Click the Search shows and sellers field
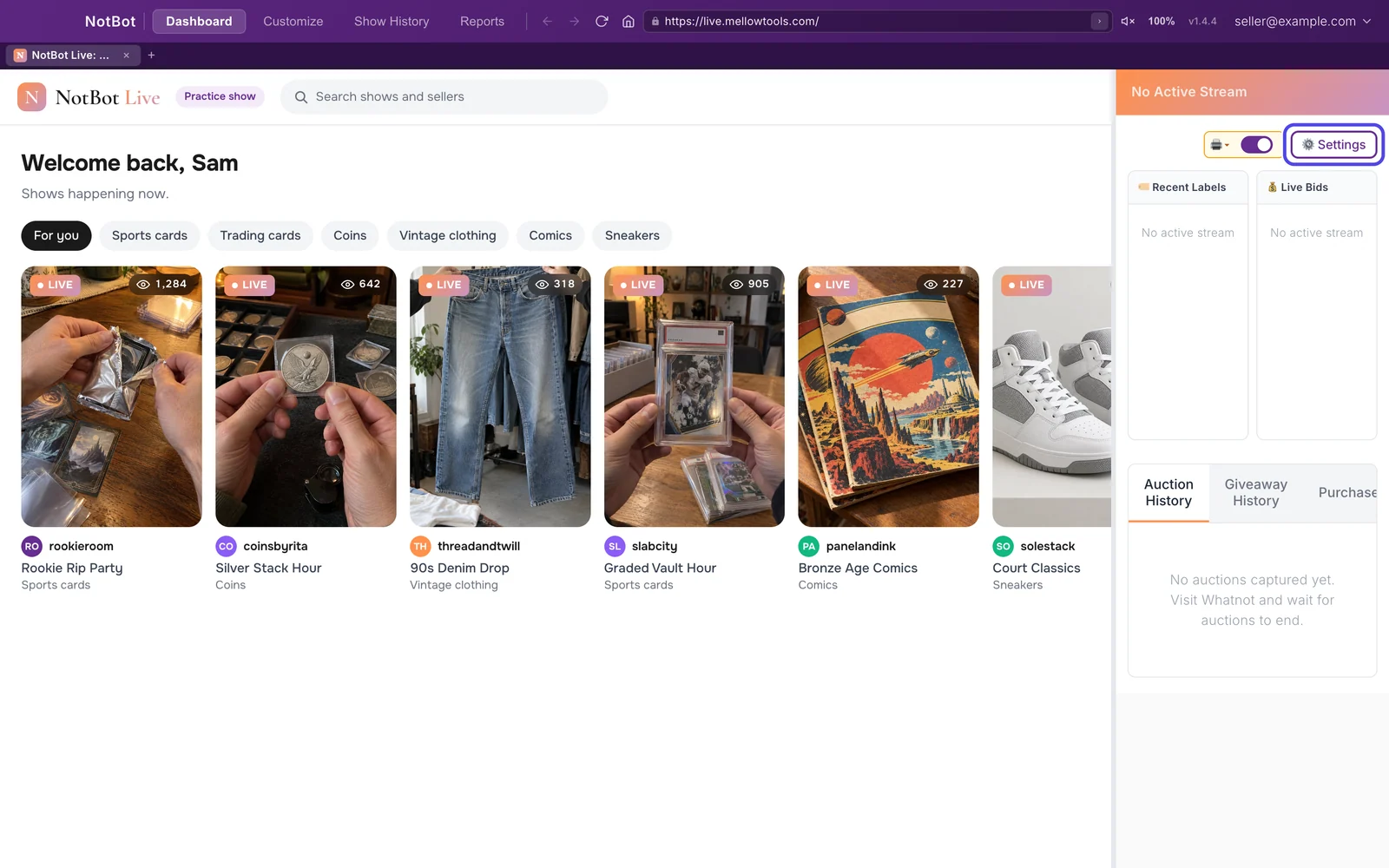This screenshot has height=868, width=1389. tap(444, 97)
